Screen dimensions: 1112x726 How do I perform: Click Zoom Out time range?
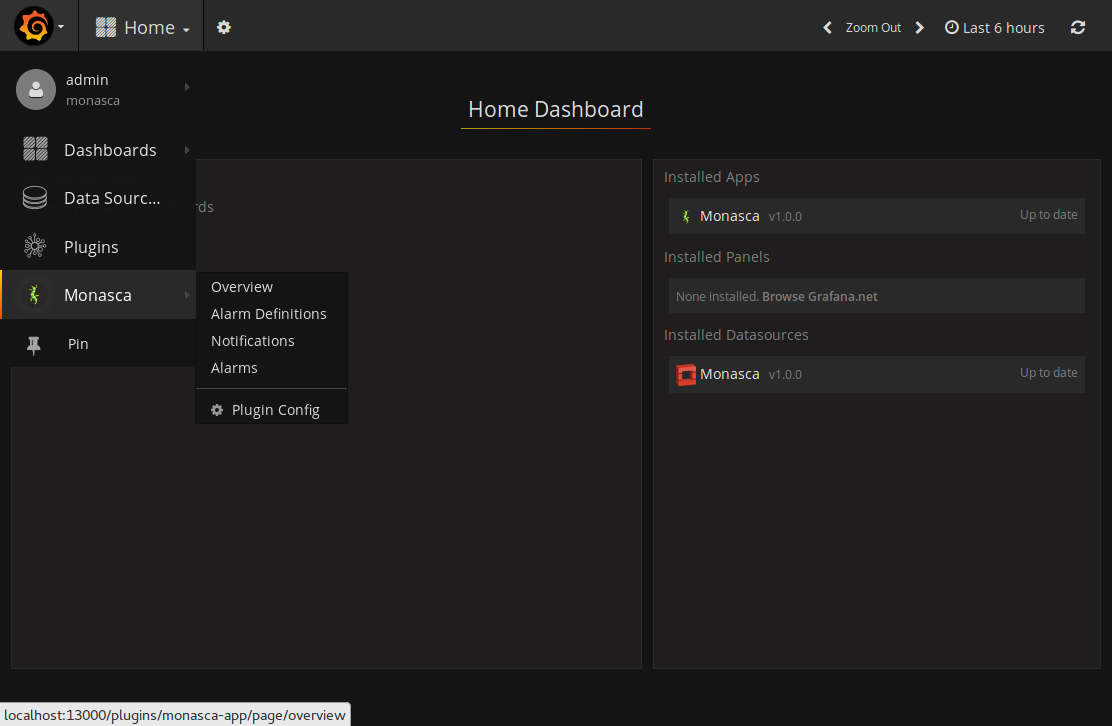coord(873,28)
